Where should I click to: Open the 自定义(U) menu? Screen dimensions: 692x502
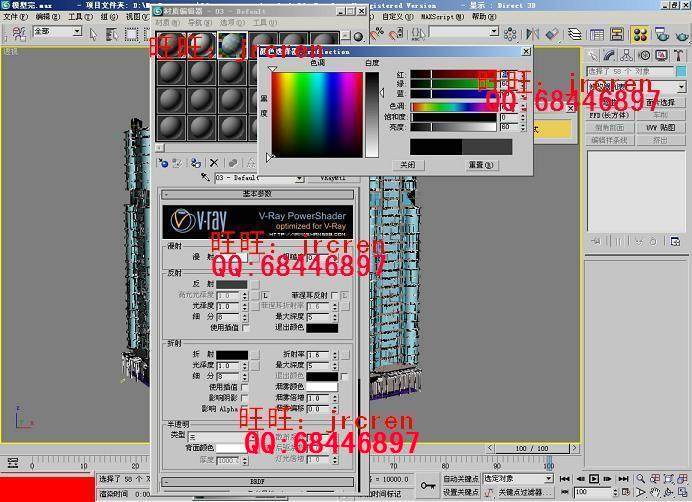(397, 17)
